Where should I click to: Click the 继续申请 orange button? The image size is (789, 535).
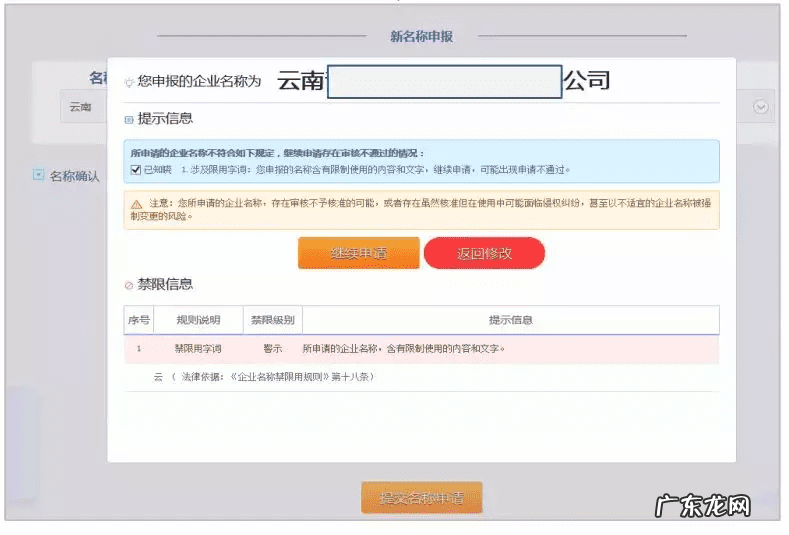(359, 254)
